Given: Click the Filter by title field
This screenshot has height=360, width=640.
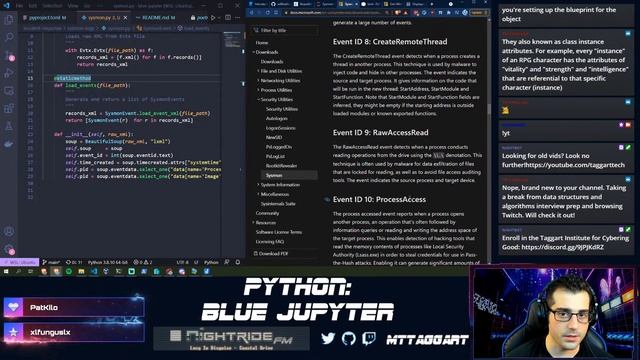Looking at the screenshot, I should click(x=285, y=30).
